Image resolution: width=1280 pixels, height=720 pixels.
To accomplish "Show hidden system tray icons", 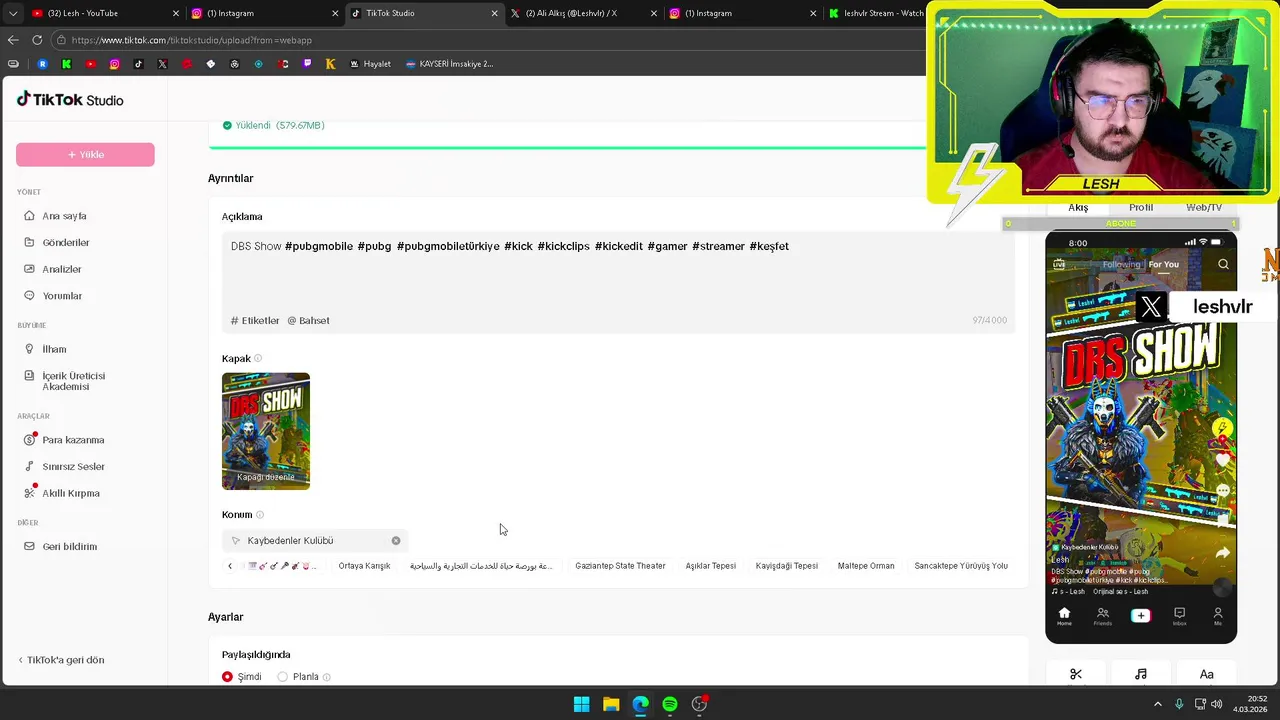I will click(x=1158, y=704).
